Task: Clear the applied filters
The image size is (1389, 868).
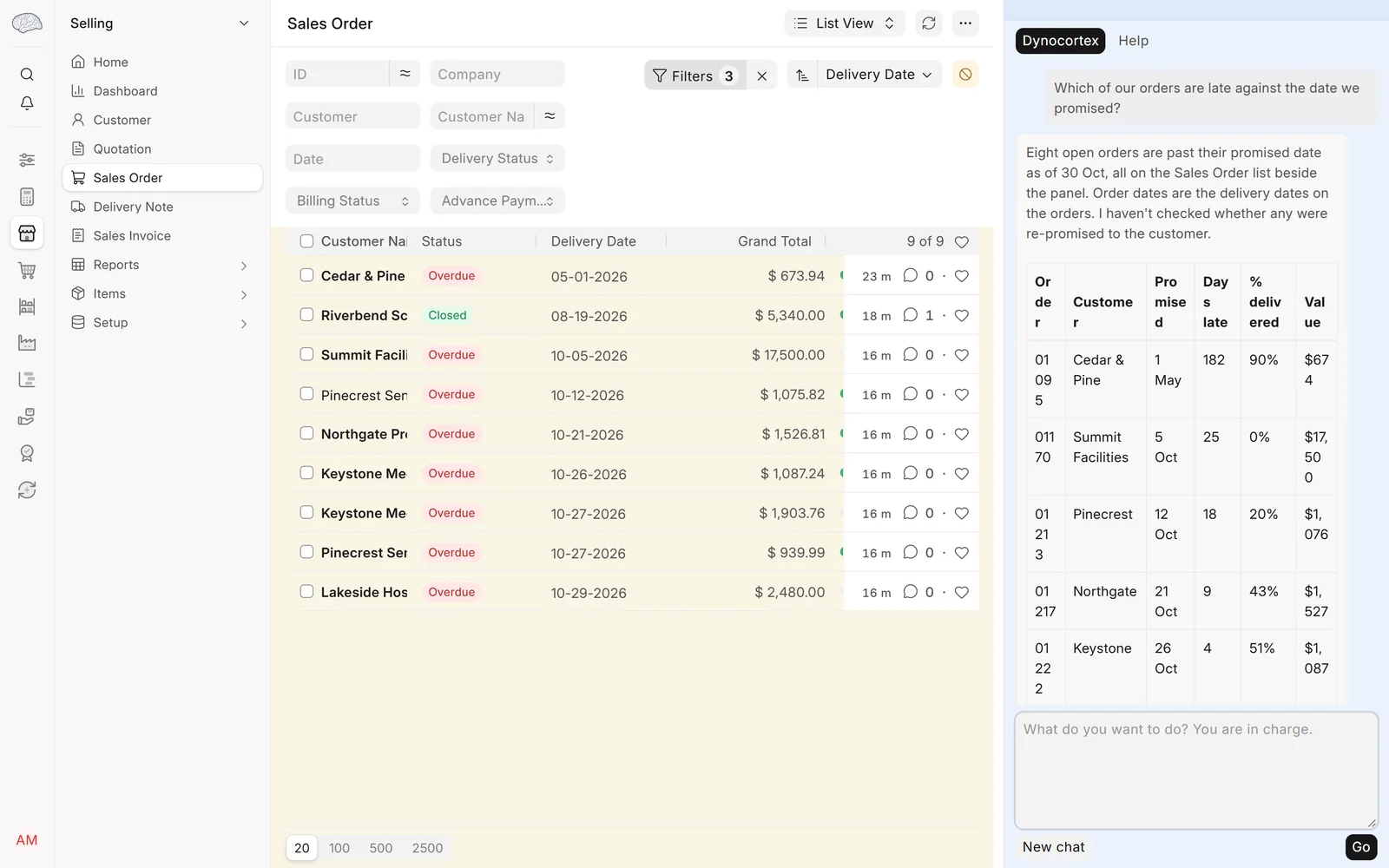Action: pyautogui.click(x=761, y=76)
